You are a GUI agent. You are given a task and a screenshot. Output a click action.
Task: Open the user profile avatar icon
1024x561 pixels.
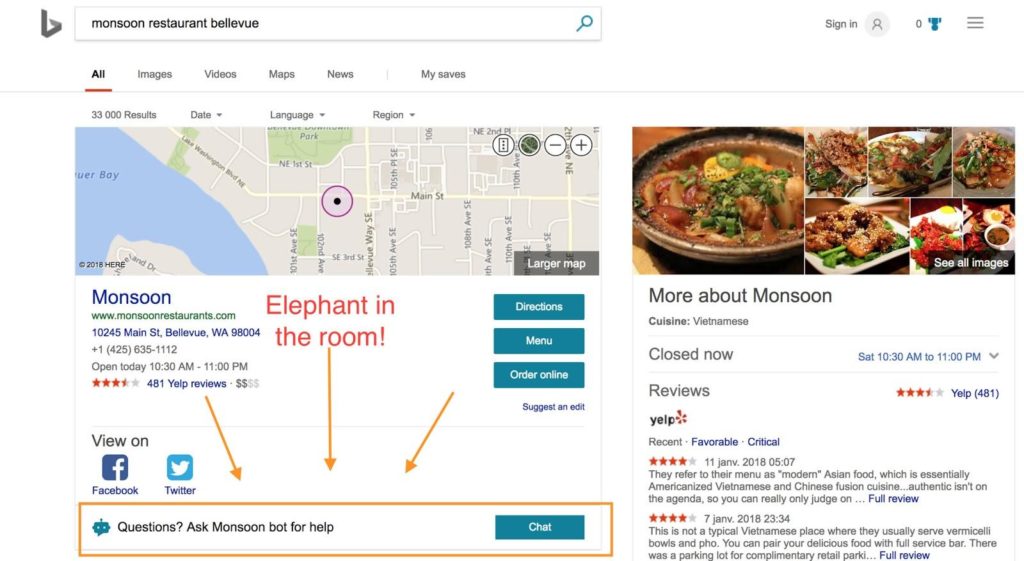tap(876, 24)
